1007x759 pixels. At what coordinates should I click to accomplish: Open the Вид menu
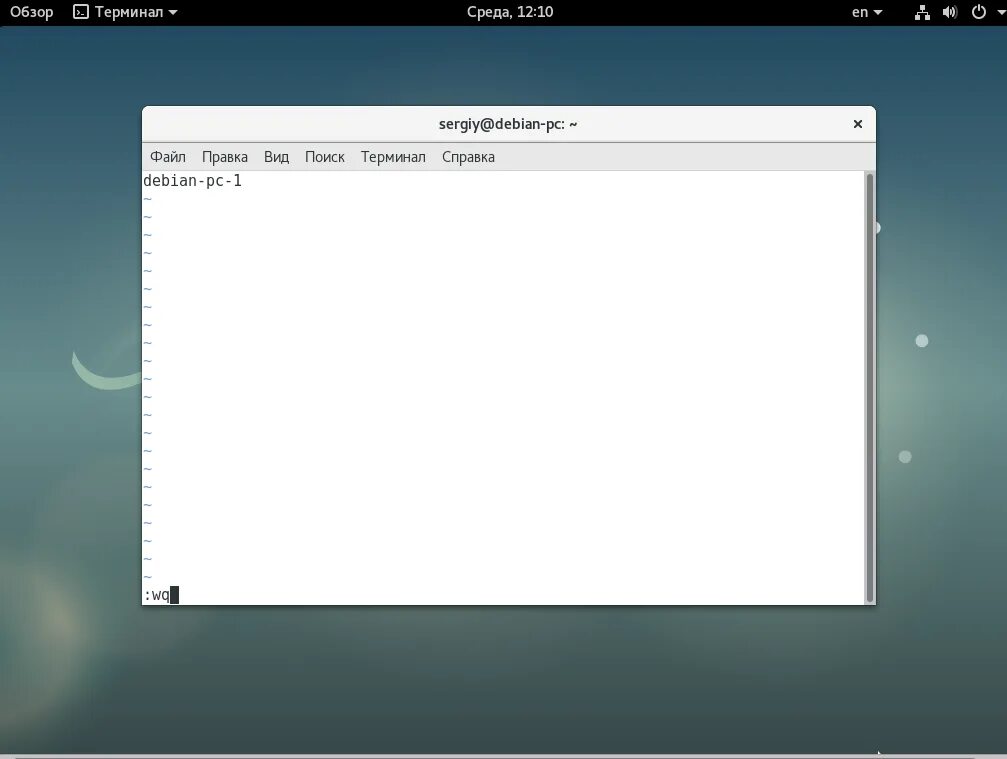276,157
